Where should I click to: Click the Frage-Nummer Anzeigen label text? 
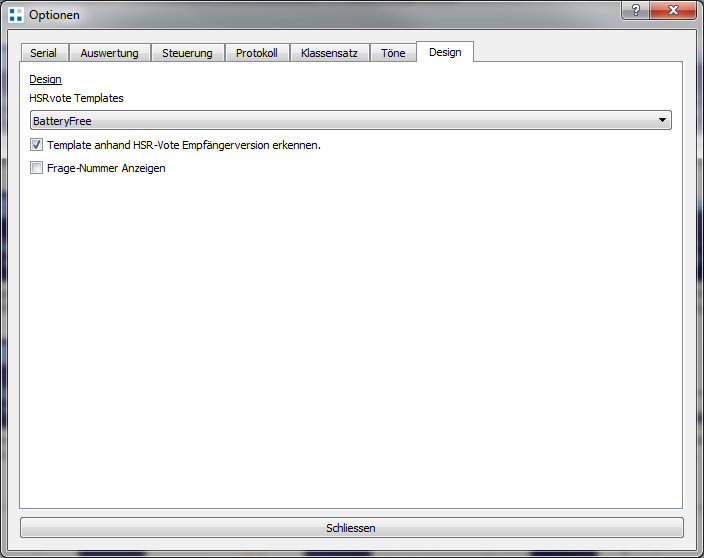pos(106,168)
